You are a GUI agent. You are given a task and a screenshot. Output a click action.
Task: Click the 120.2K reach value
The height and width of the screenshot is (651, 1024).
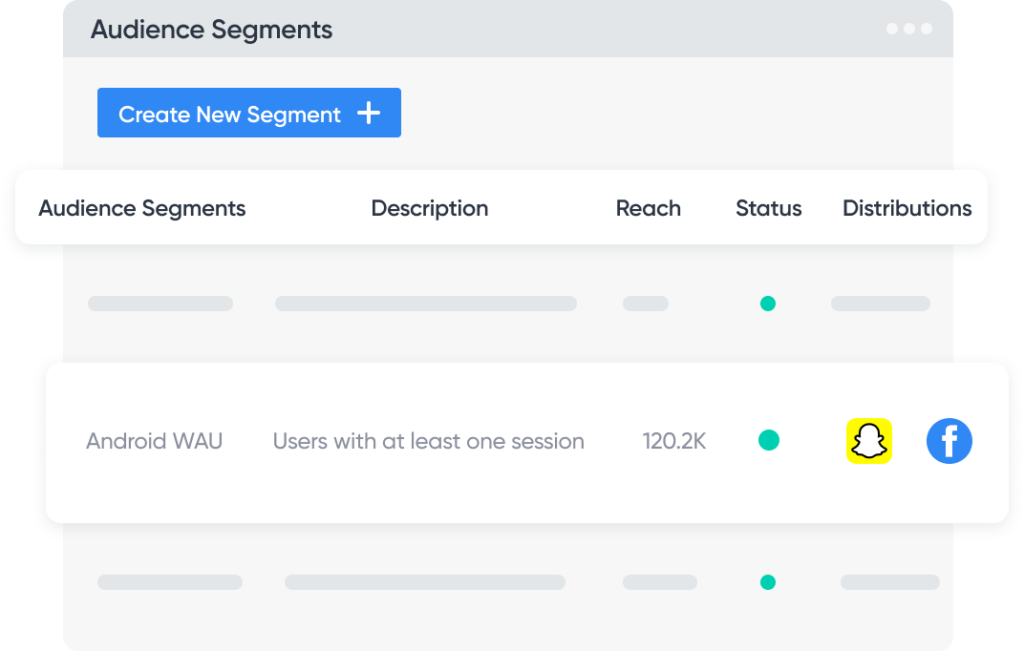click(x=674, y=441)
